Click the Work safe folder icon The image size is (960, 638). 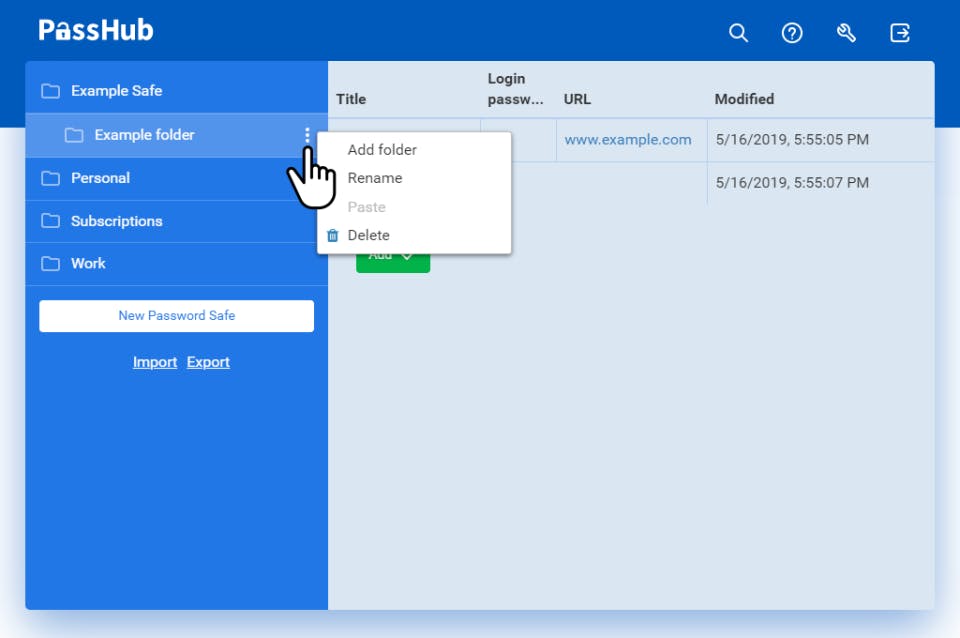point(50,264)
